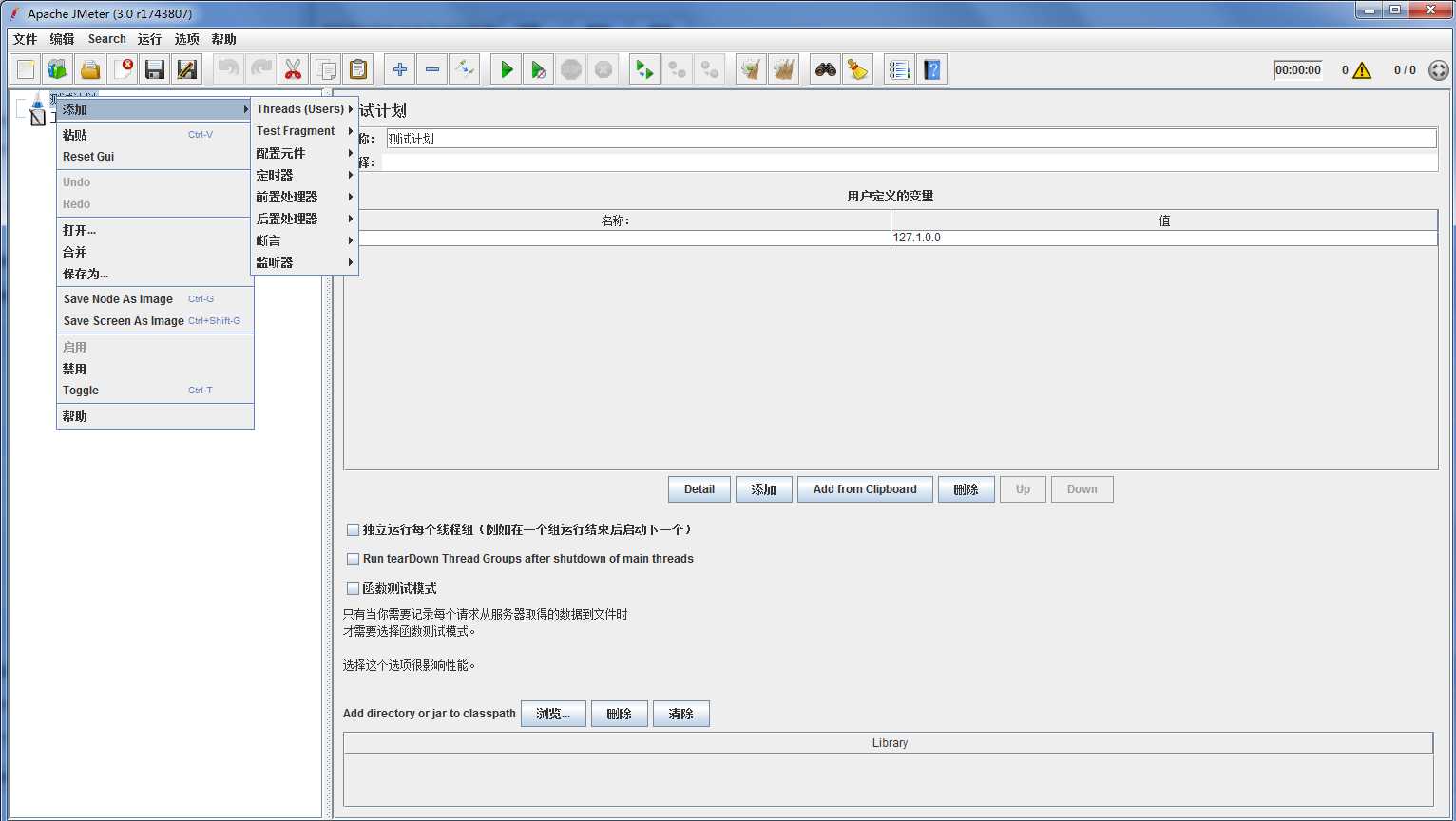1456x821 pixels.
Task: Click the Cut scissors icon
Action: tap(293, 69)
